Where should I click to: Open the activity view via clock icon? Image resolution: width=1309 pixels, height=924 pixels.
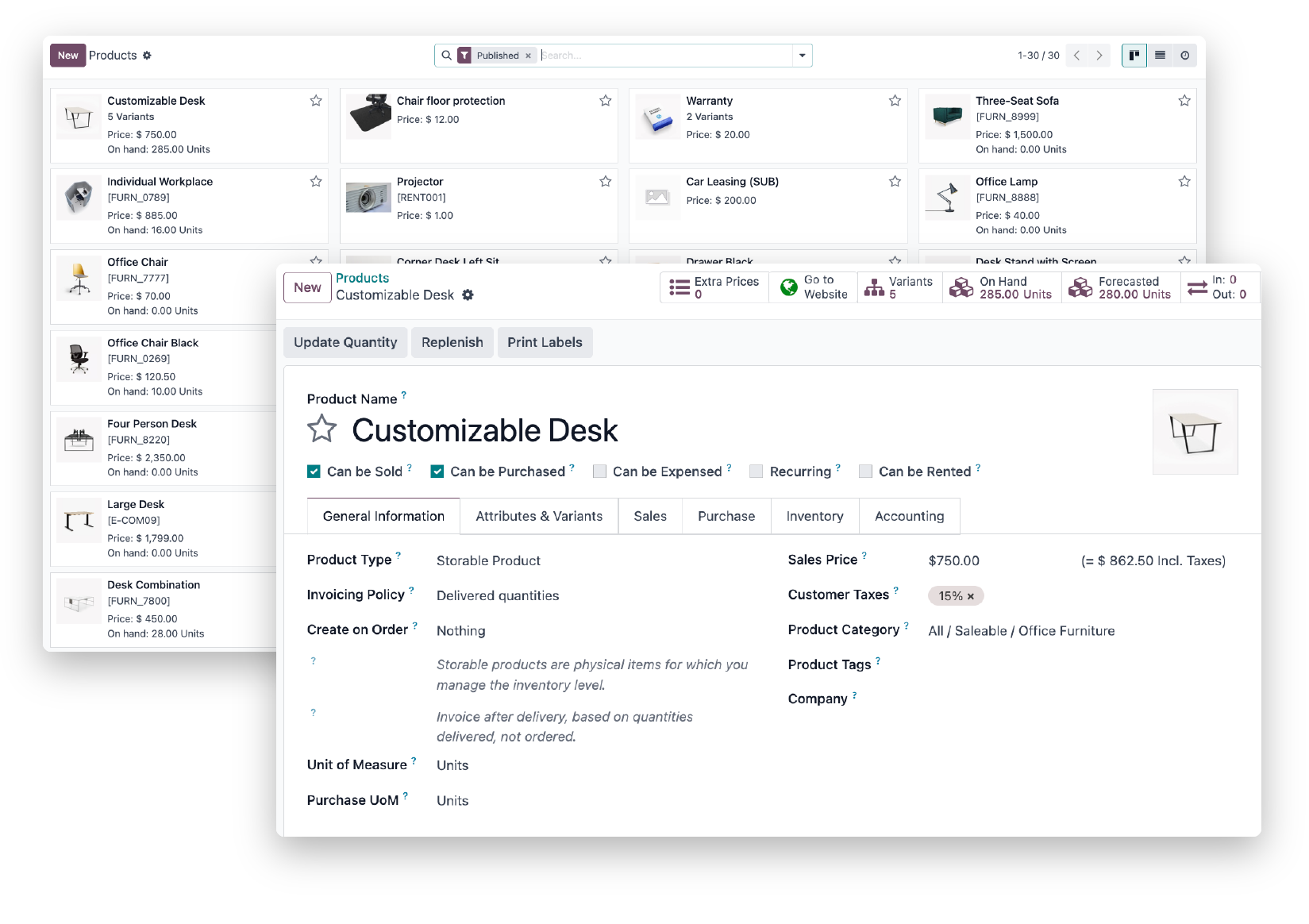(1184, 56)
